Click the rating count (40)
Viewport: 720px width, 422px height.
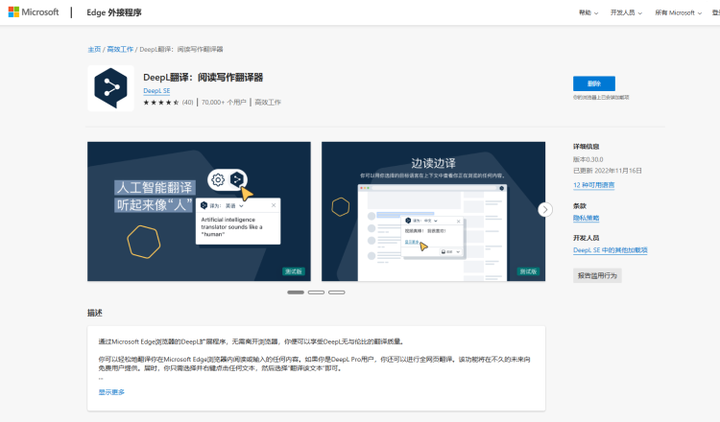pos(187,102)
